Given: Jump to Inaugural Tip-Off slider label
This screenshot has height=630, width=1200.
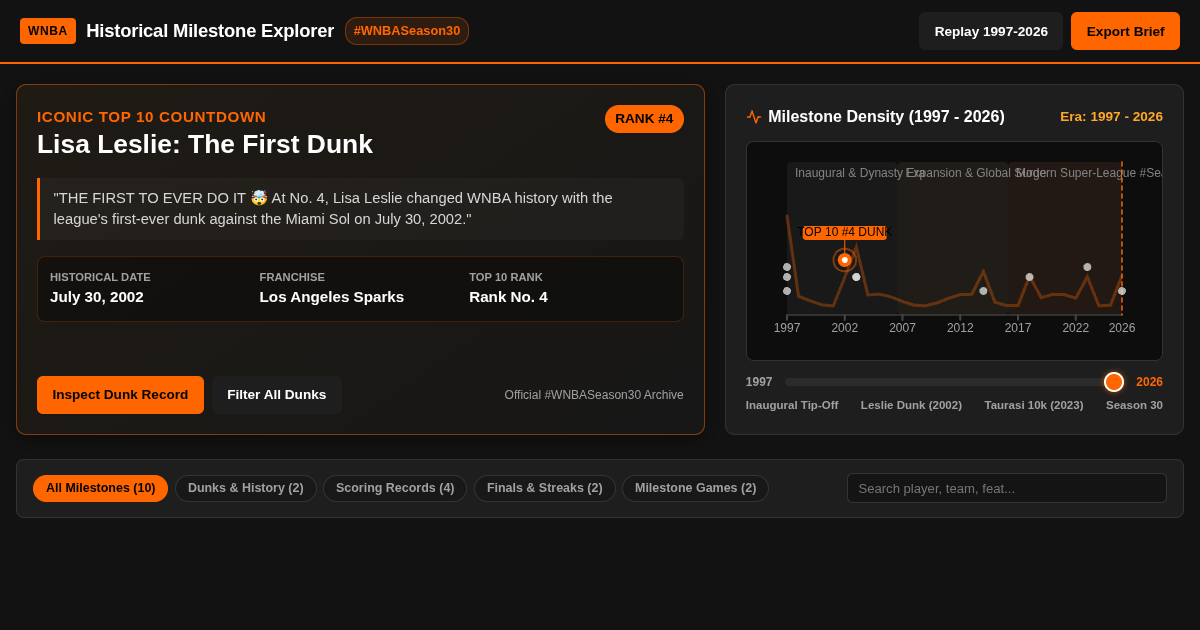Looking at the screenshot, I should pyautogui.click(x=792, y=405).
